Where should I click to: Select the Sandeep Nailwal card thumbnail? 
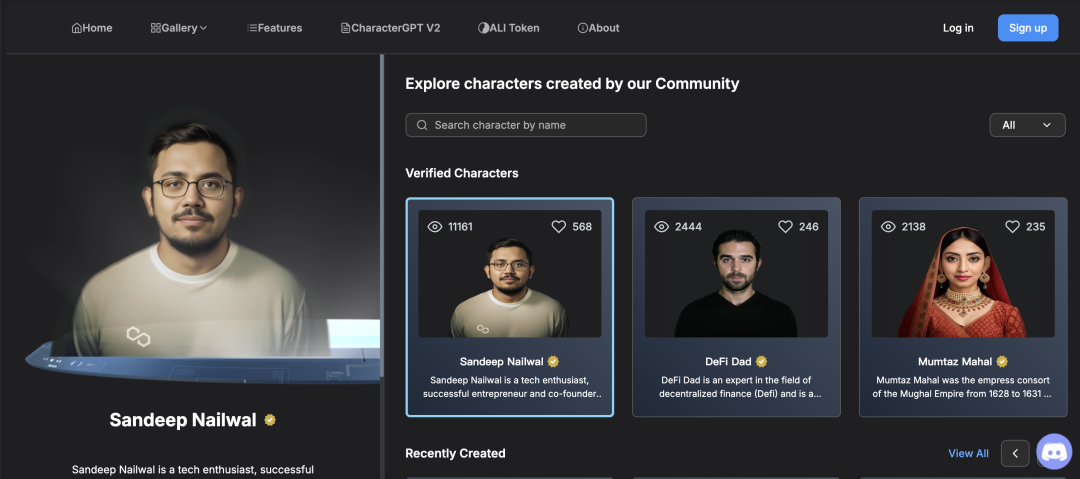coord(510,274)
